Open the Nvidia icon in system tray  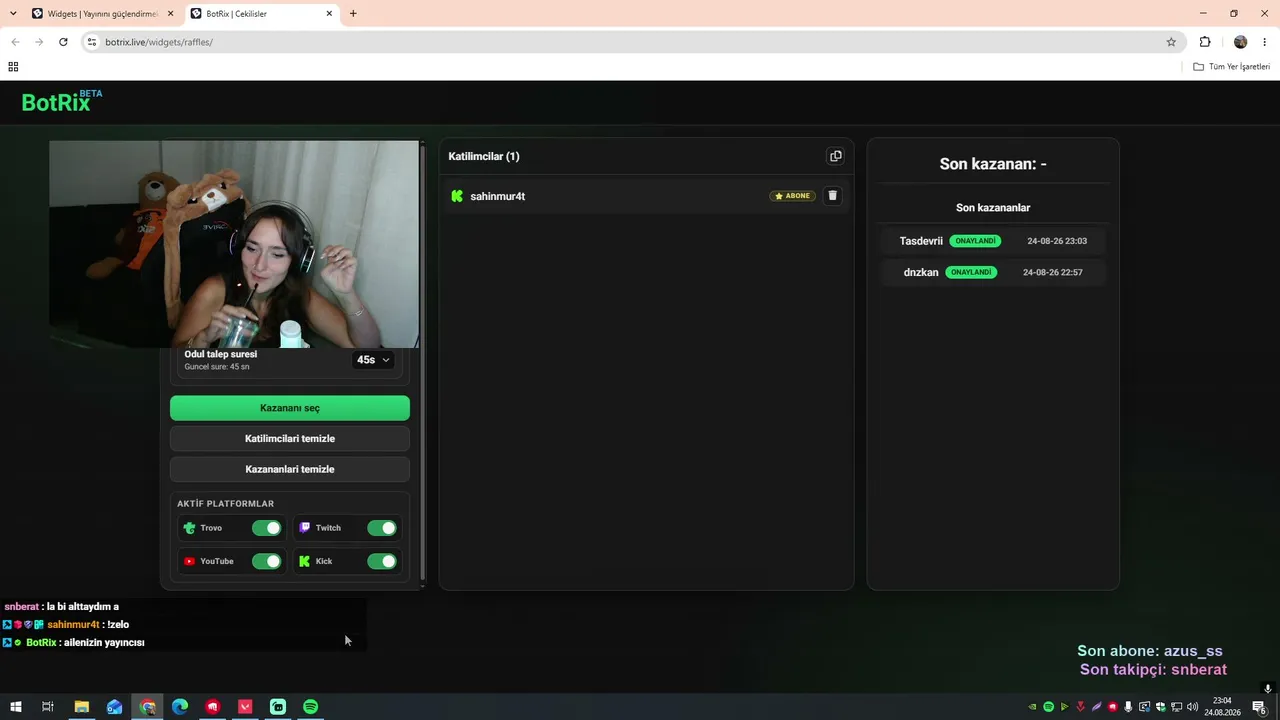click(x=1032, y=707)
